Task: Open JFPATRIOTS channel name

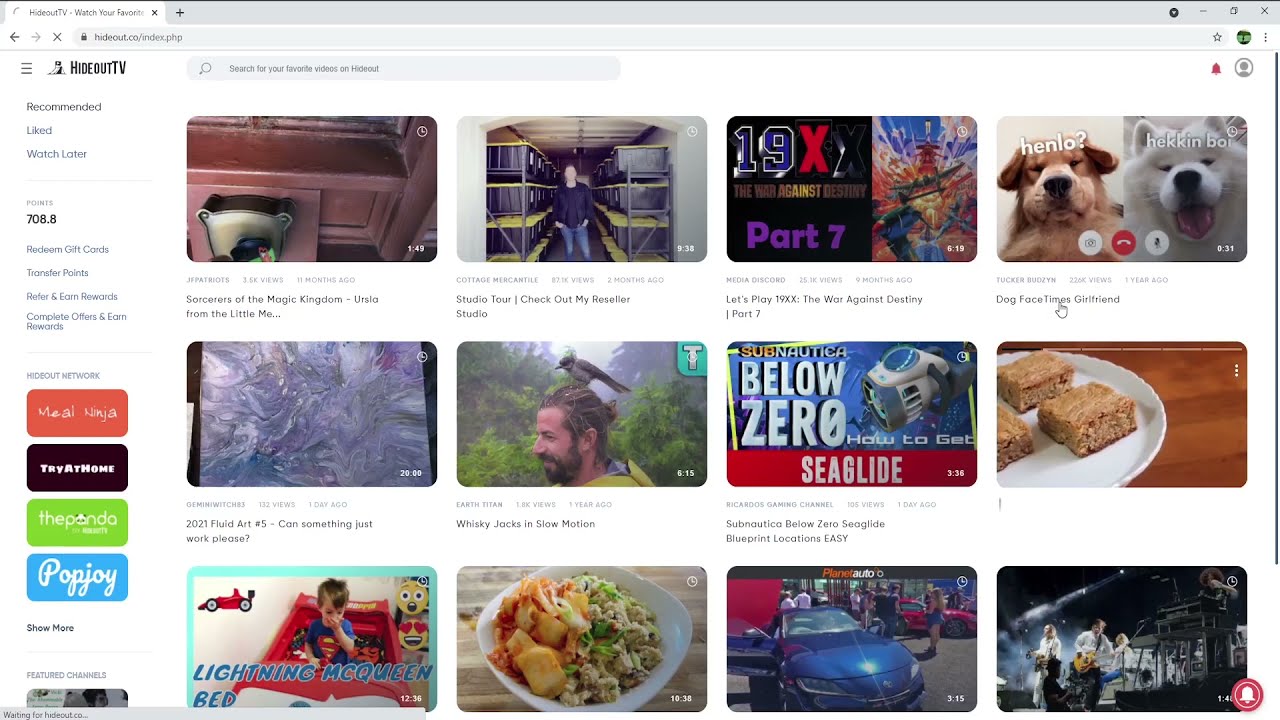Action: pyautogui.click(x=207, y=280)
